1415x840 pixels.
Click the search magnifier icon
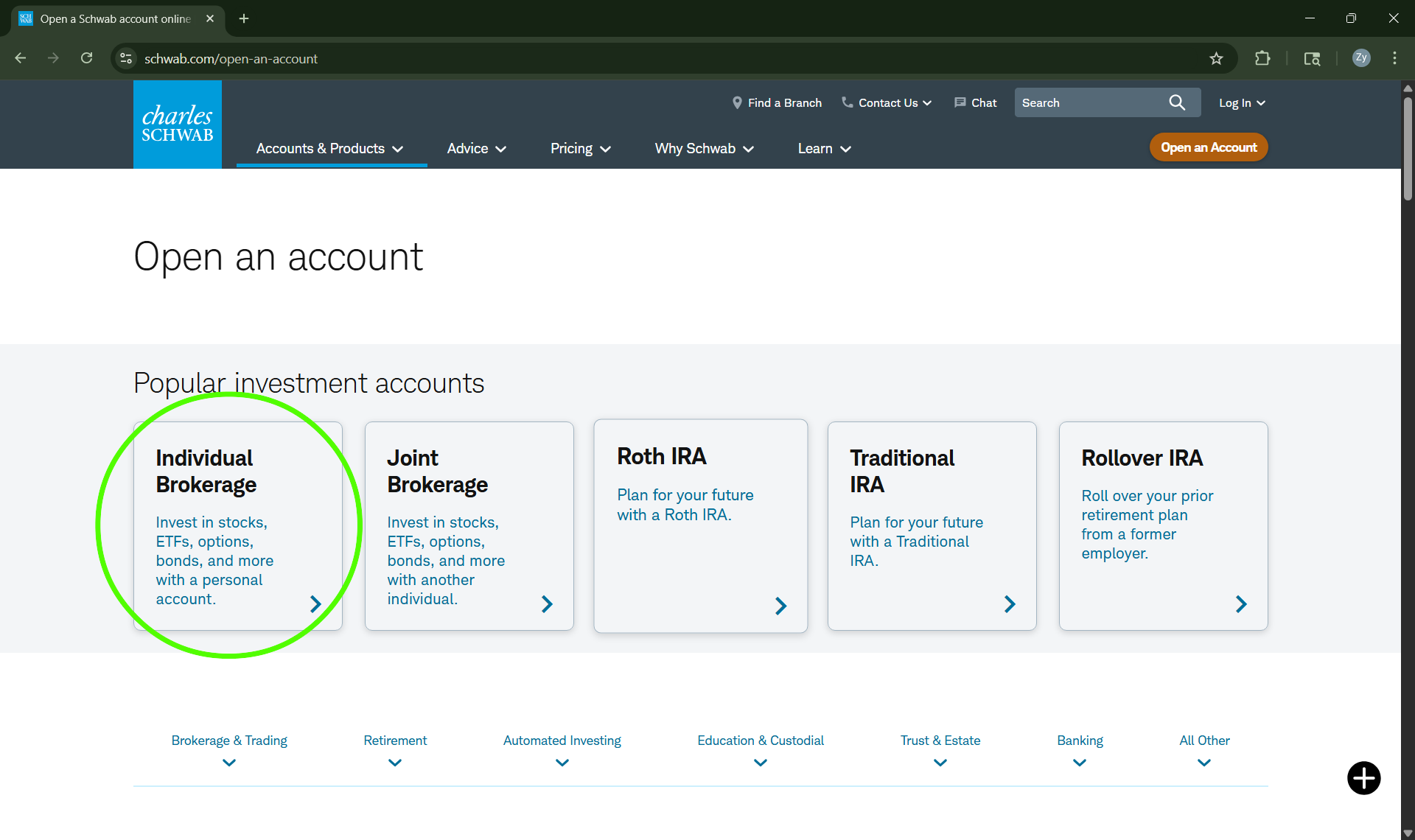[x=1177, y=102]
